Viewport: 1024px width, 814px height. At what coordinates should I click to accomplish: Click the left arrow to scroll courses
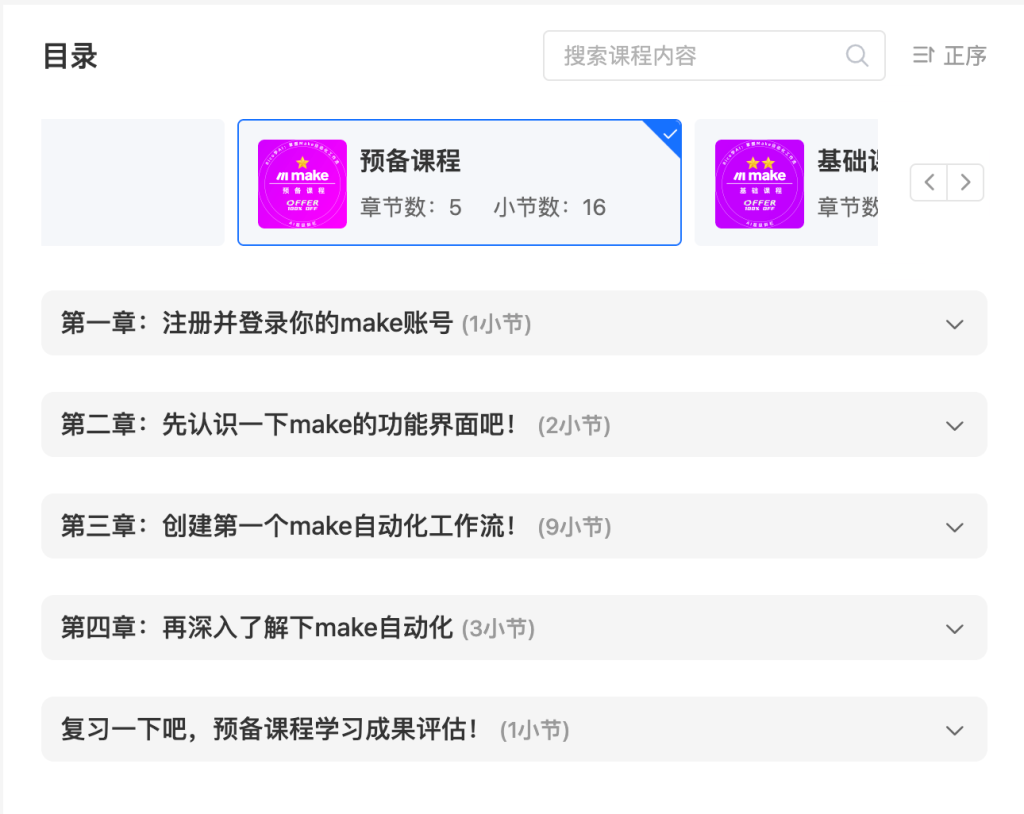[929, 183]
